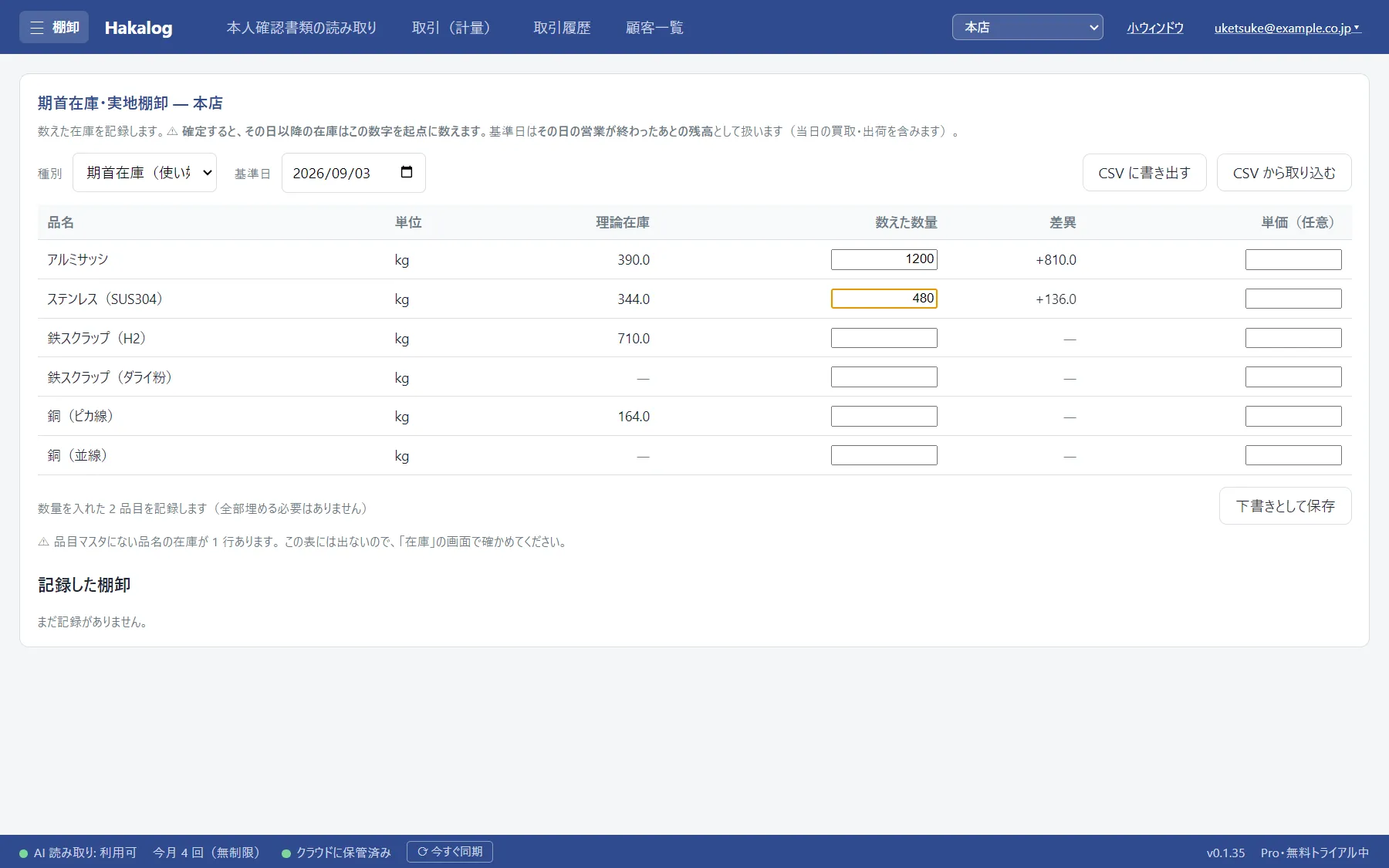Image resolution: width=1389 pixels, height=868 pixels.
Task: Open 取引履歴 menu item
Action: (x=562, y=28)
